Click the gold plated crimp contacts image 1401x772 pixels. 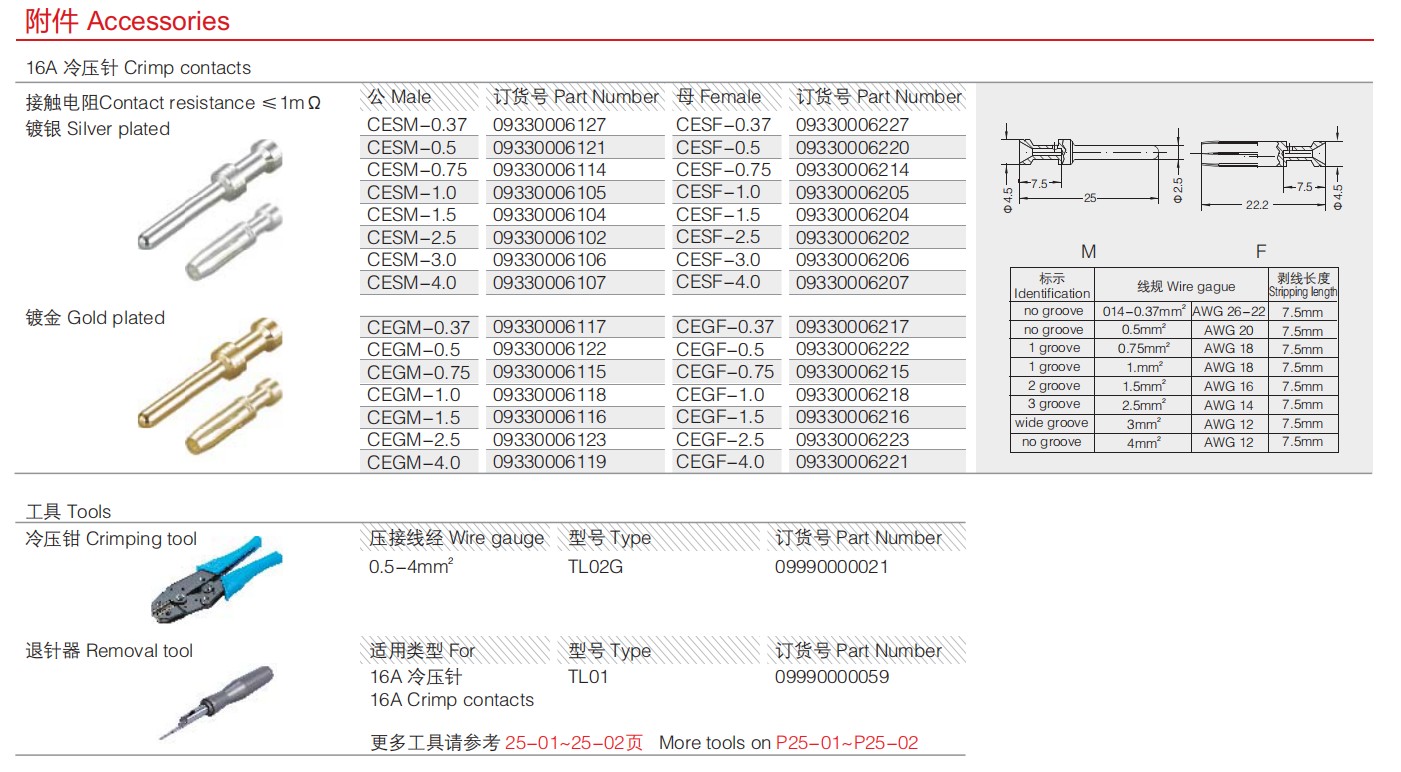point(210,387)
